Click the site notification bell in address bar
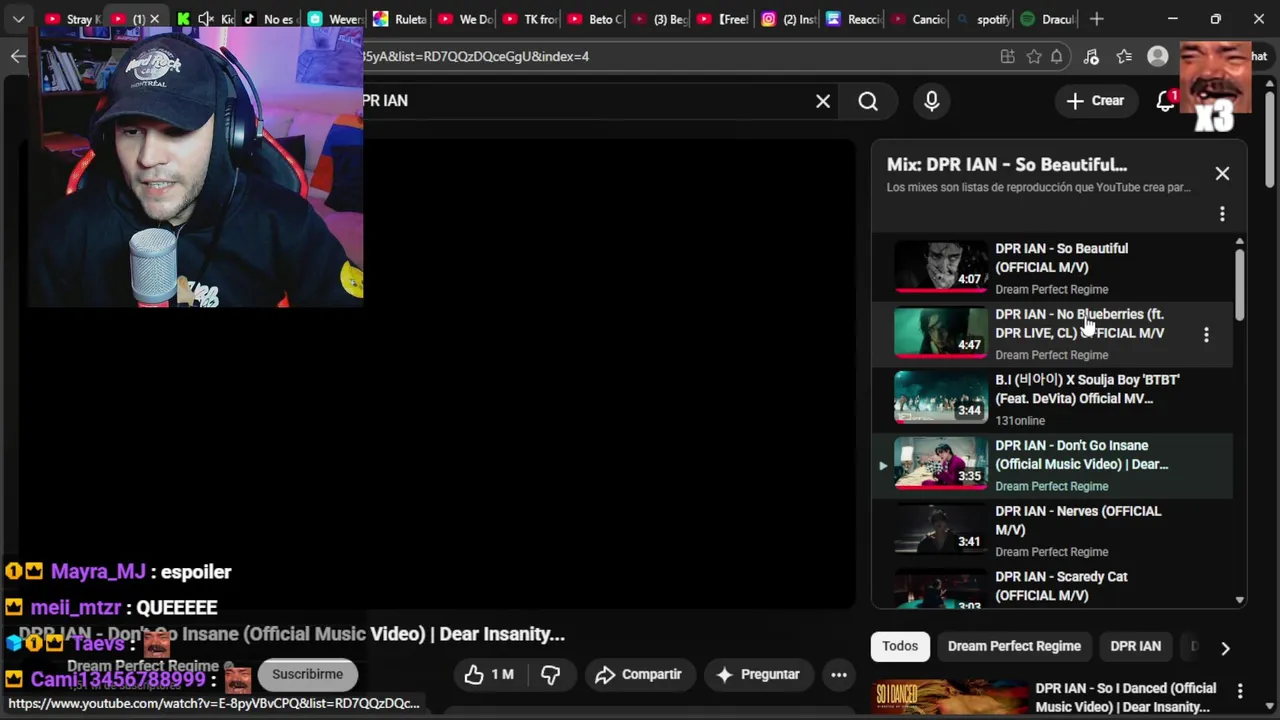The image size is (1280, 720). (x=1057, y=57)
